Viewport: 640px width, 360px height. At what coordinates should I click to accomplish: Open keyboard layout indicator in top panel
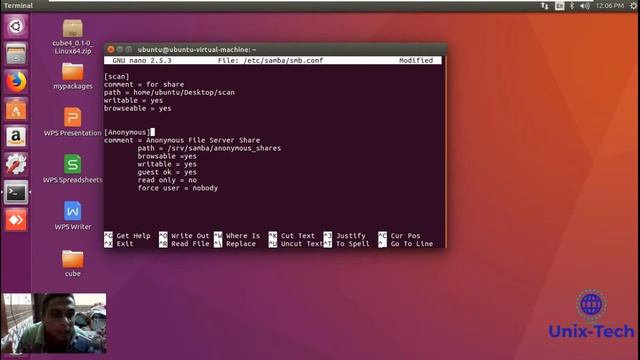[560, 6]
